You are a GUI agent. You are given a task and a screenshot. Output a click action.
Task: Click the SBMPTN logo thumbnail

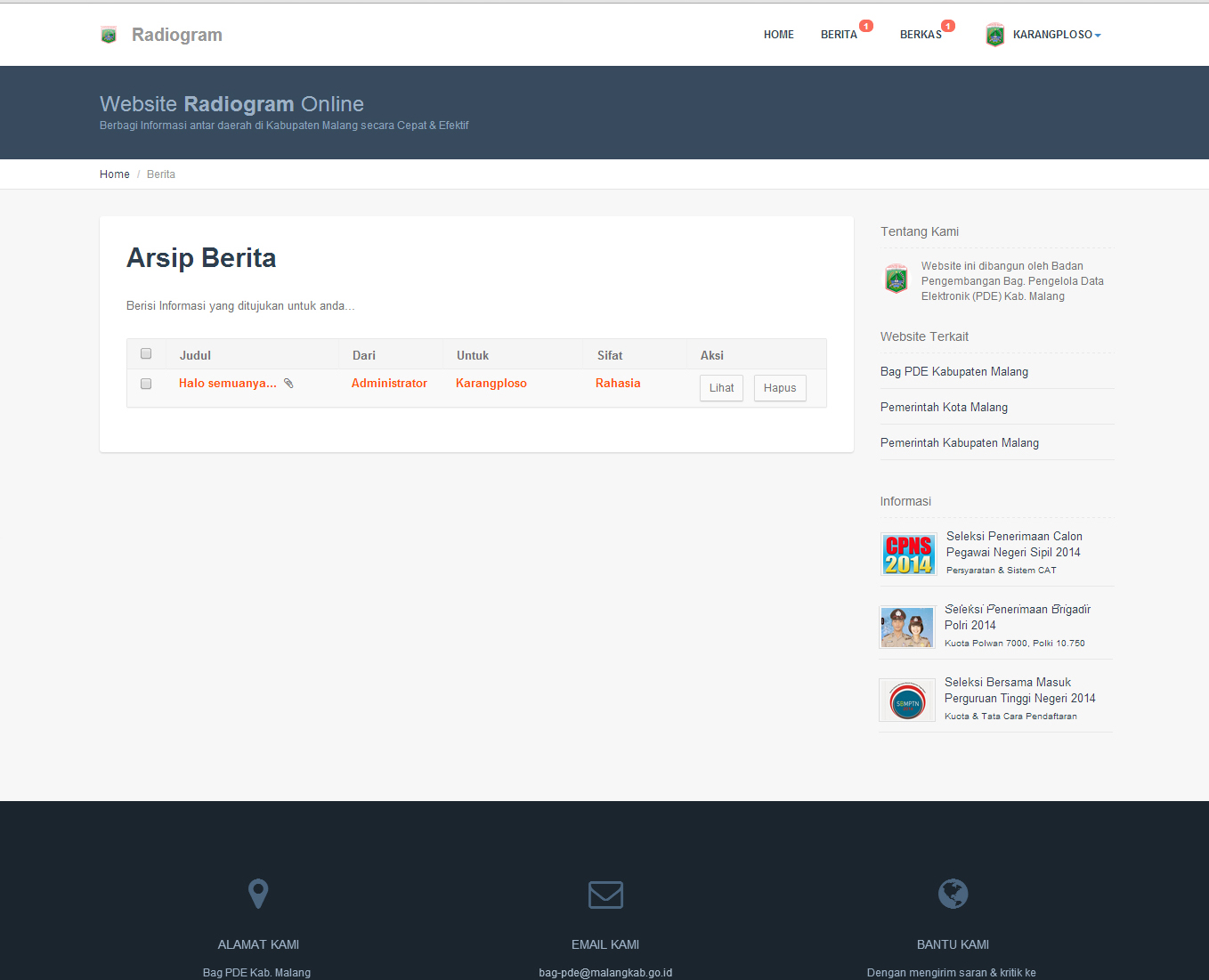point(907,701)
